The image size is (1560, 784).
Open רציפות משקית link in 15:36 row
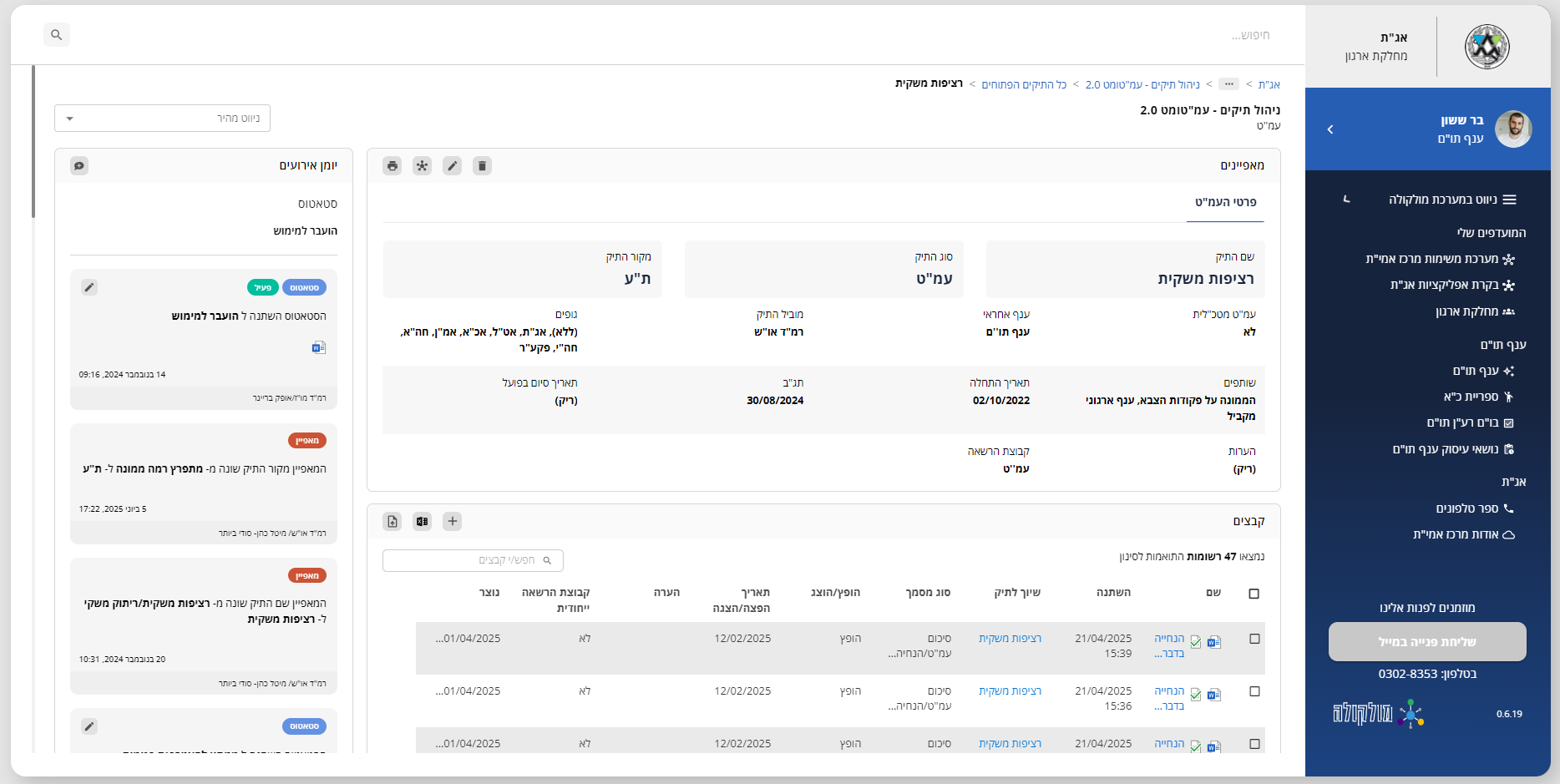[x=1010, y=691]
